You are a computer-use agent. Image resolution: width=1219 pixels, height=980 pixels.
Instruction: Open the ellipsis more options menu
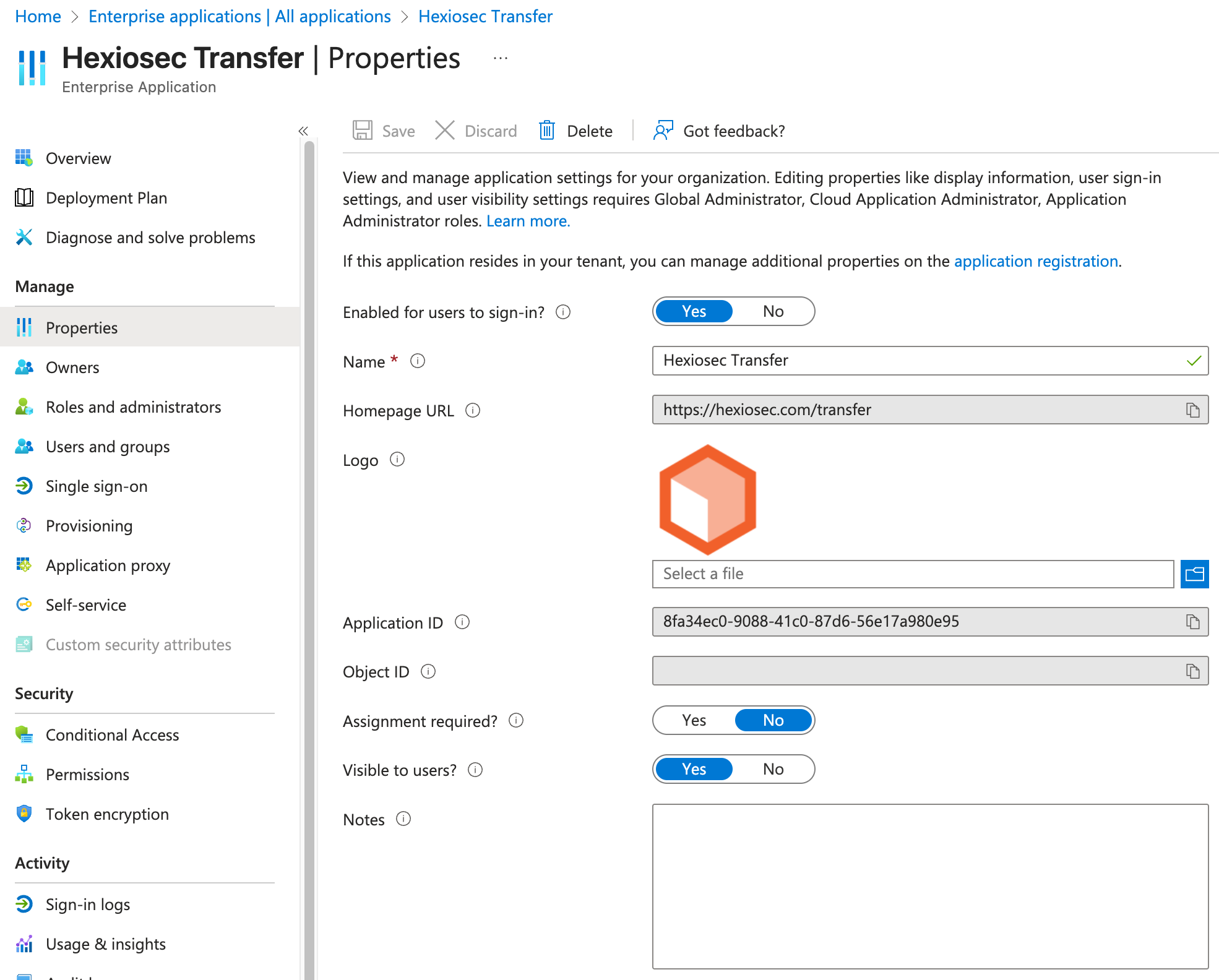pyautogui.click(x=500, y=59)
